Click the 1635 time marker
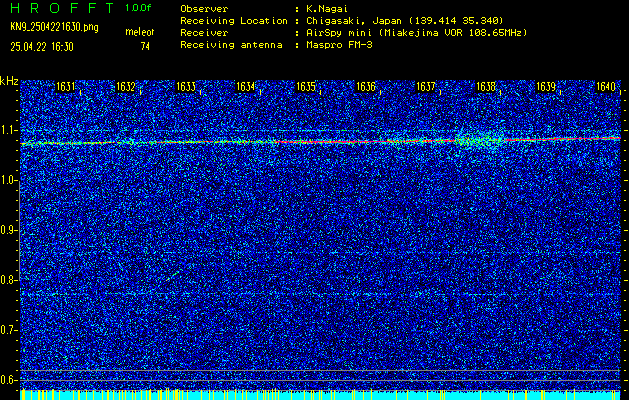The width and height of the screenshot is (629, 400). coord(306,87)
